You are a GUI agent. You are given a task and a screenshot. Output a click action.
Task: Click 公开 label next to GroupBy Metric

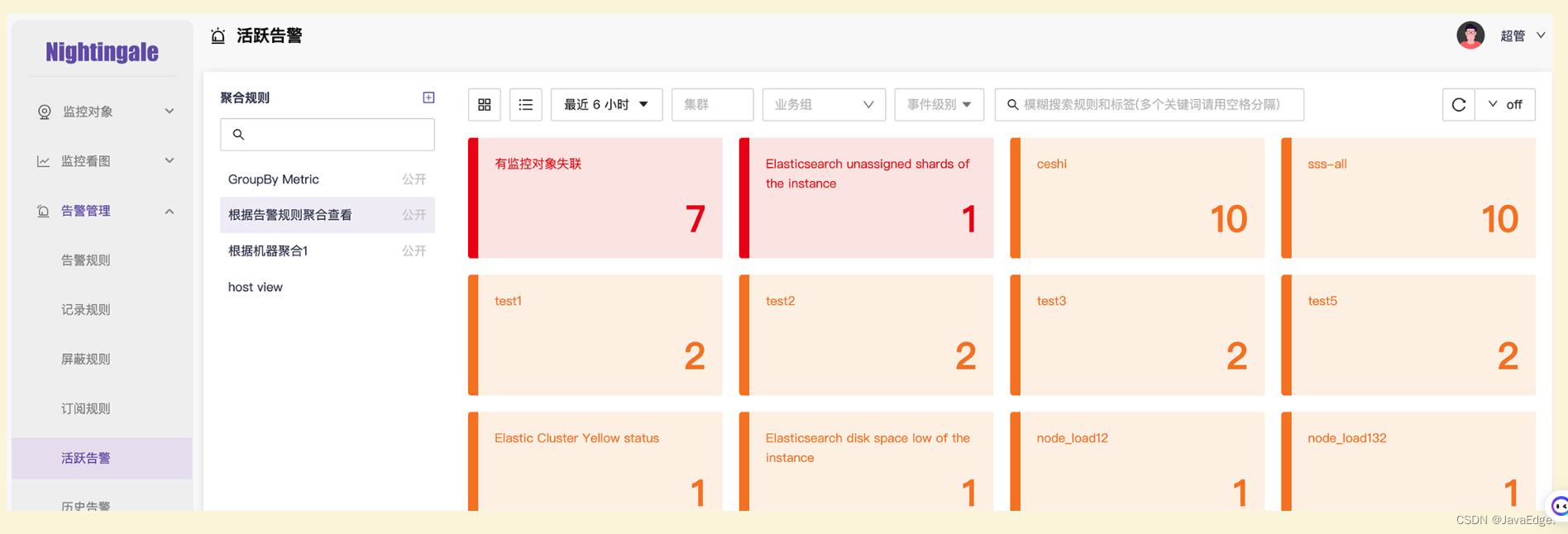click(414, 179)
